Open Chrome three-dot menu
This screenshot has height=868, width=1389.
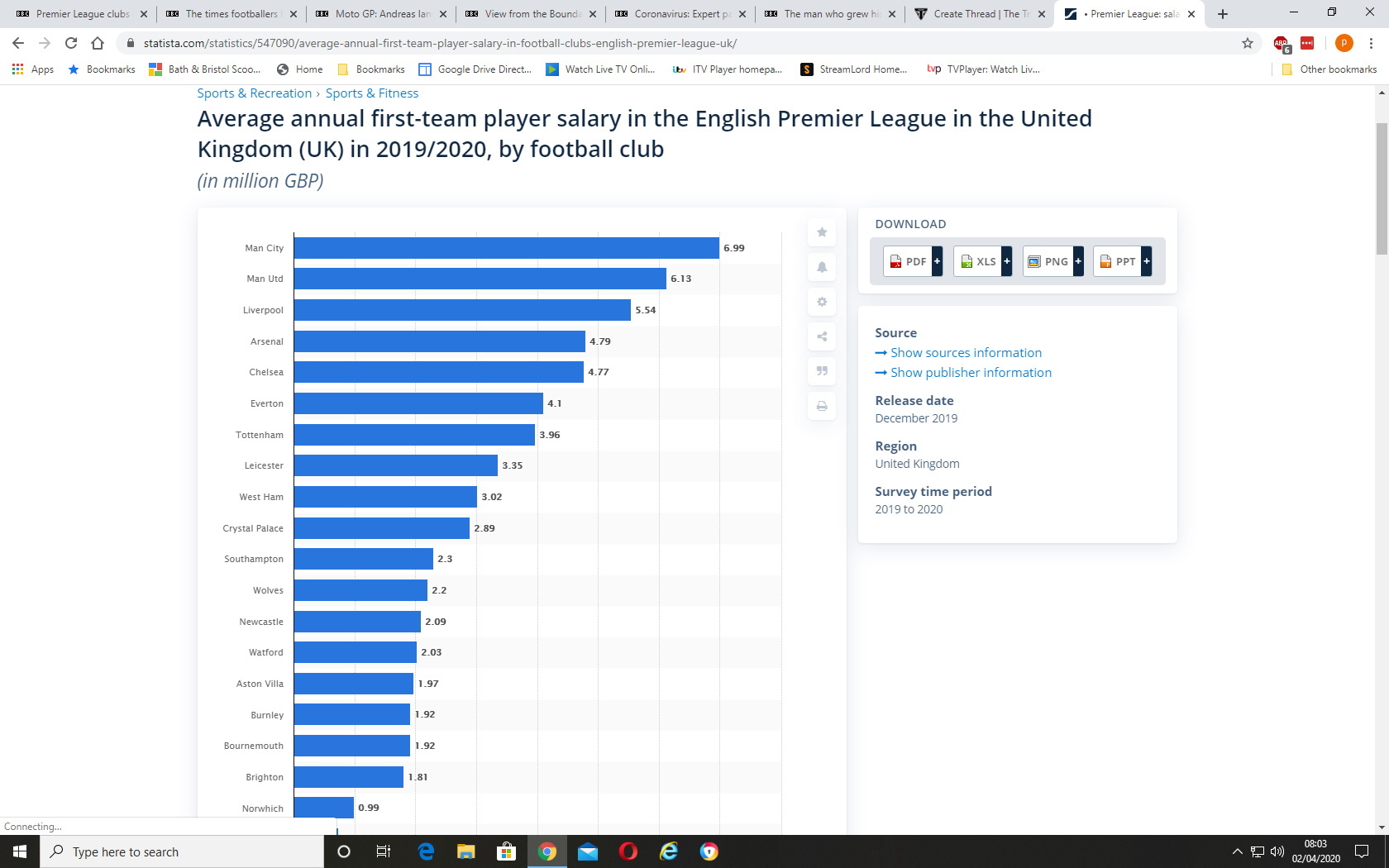point(1371,43)
